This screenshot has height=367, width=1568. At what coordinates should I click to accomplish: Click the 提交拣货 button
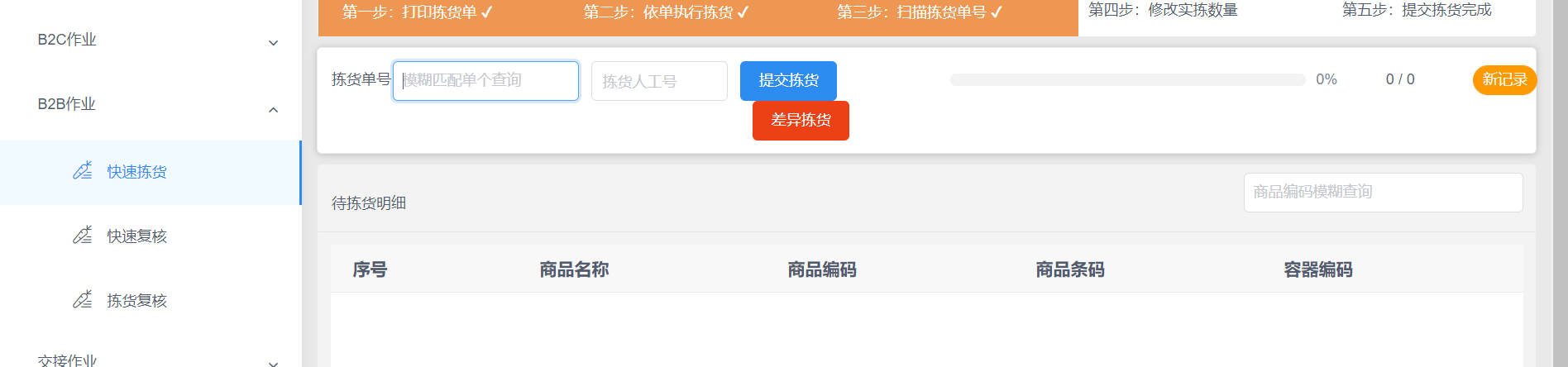[x=788, y=80]
